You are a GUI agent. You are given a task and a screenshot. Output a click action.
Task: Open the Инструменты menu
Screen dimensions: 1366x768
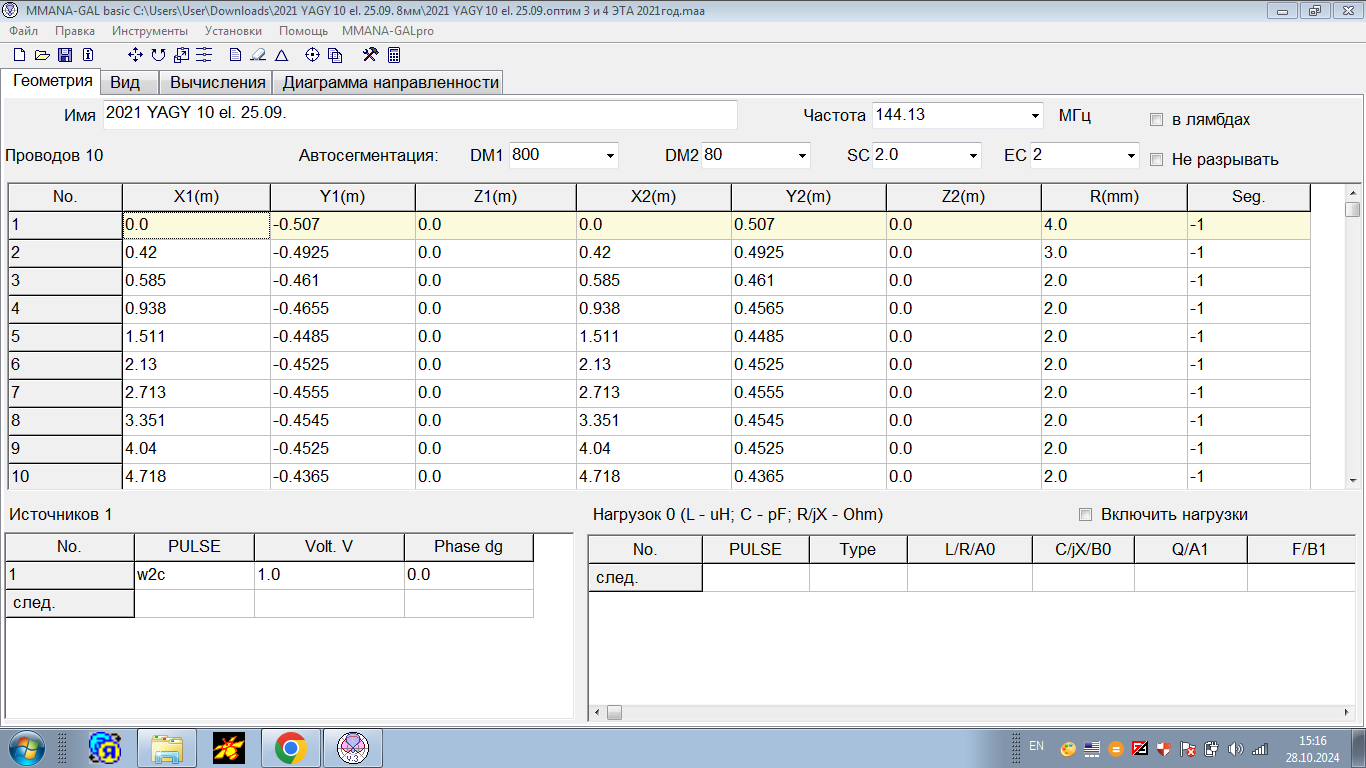click(x=150, y=31)
